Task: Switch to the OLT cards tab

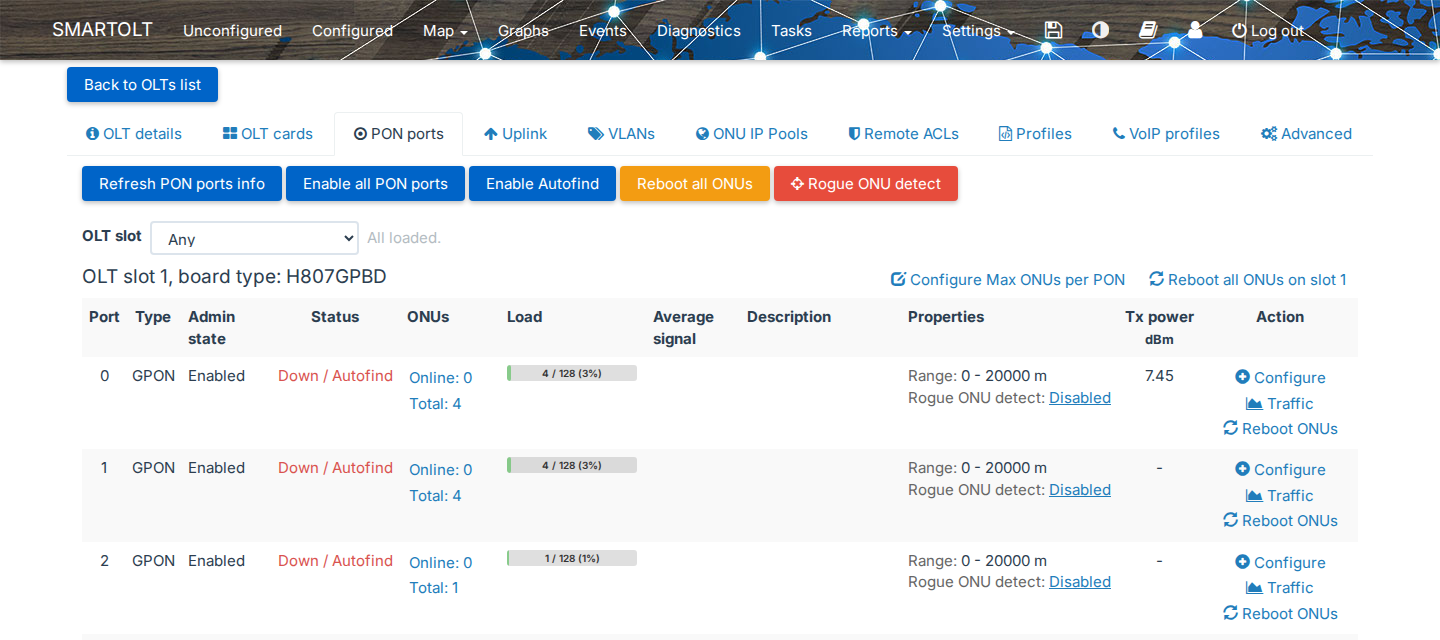Action: tap(267, 134)
